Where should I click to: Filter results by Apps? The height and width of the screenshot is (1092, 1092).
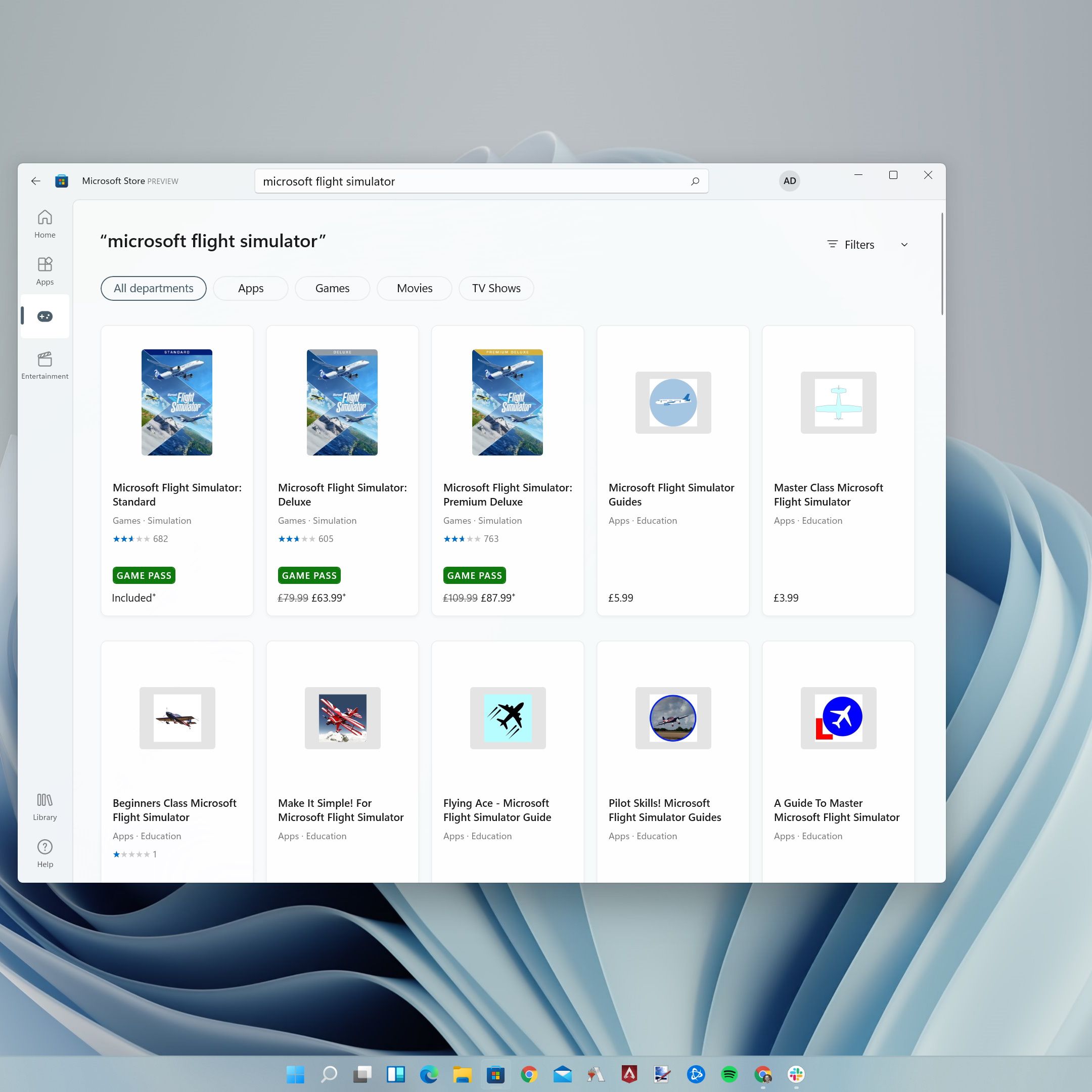[x=250, y=288]
